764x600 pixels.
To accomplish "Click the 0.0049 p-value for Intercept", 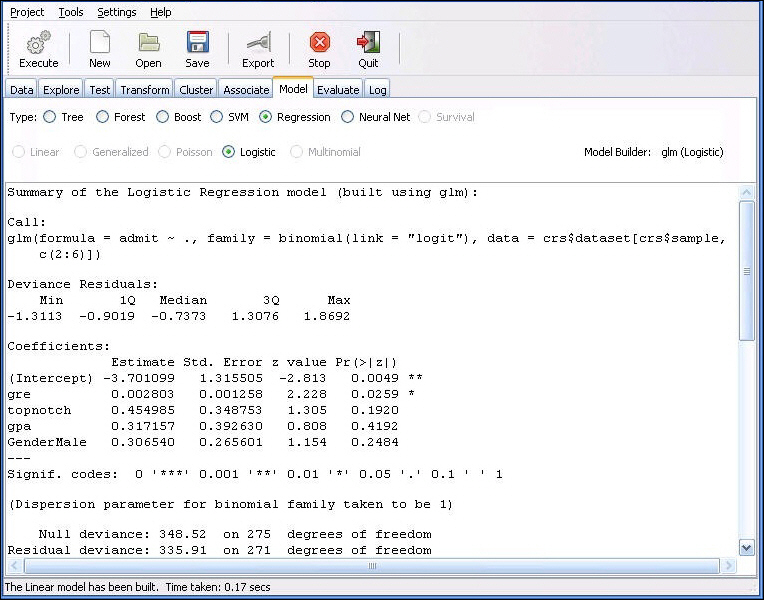I will (x=375, y=378).
